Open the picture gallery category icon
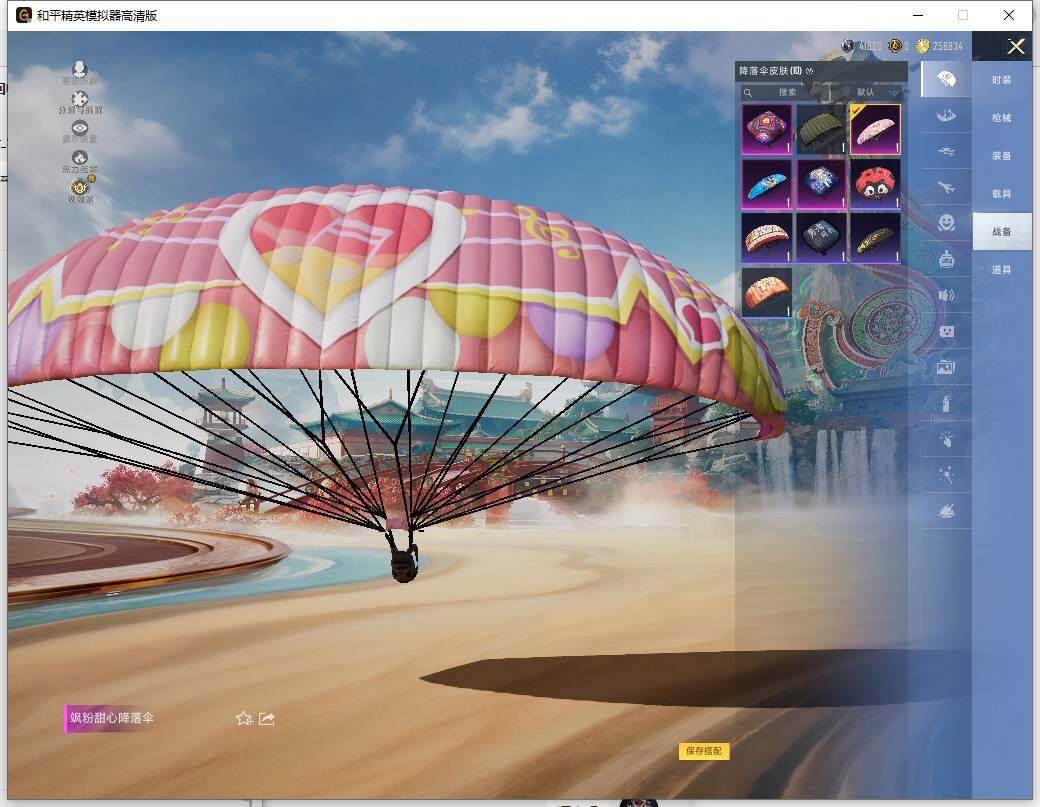The image size is (1040, 807). click(x=946, y=367)
